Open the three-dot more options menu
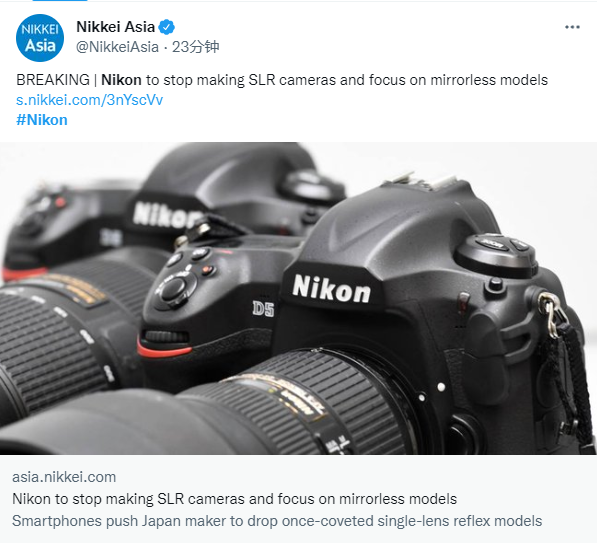The width and height of the screenshot is (597, 543). point(572,27)
